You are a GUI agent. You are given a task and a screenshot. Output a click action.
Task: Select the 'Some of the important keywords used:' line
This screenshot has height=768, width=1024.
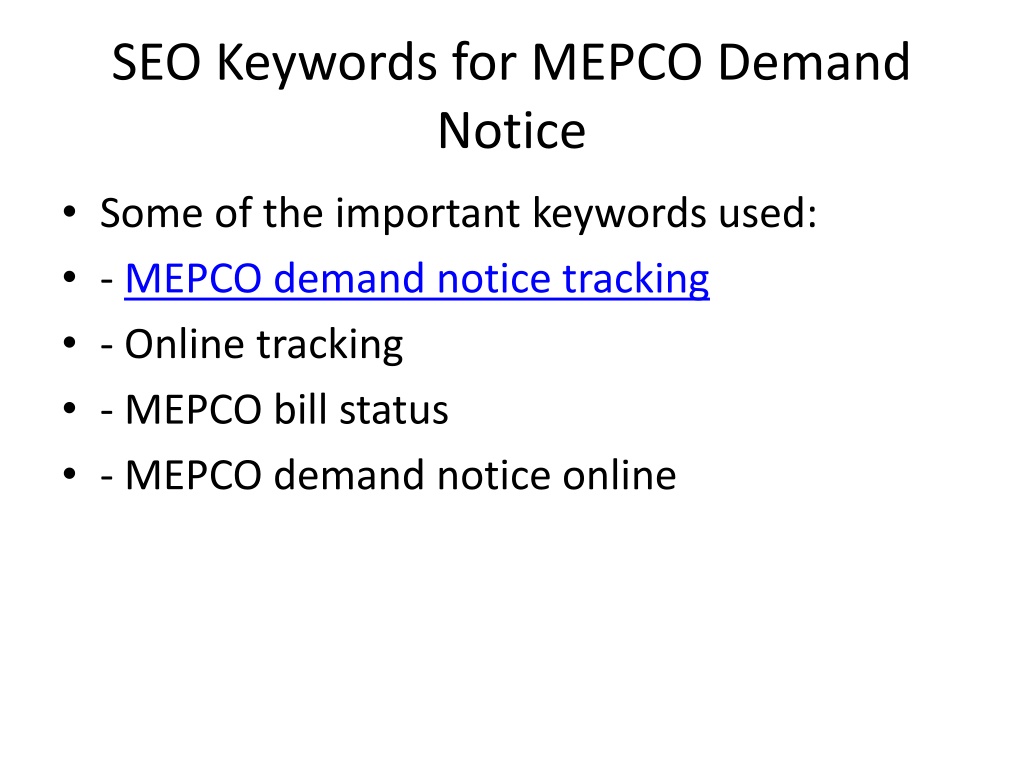click(458, 214)
